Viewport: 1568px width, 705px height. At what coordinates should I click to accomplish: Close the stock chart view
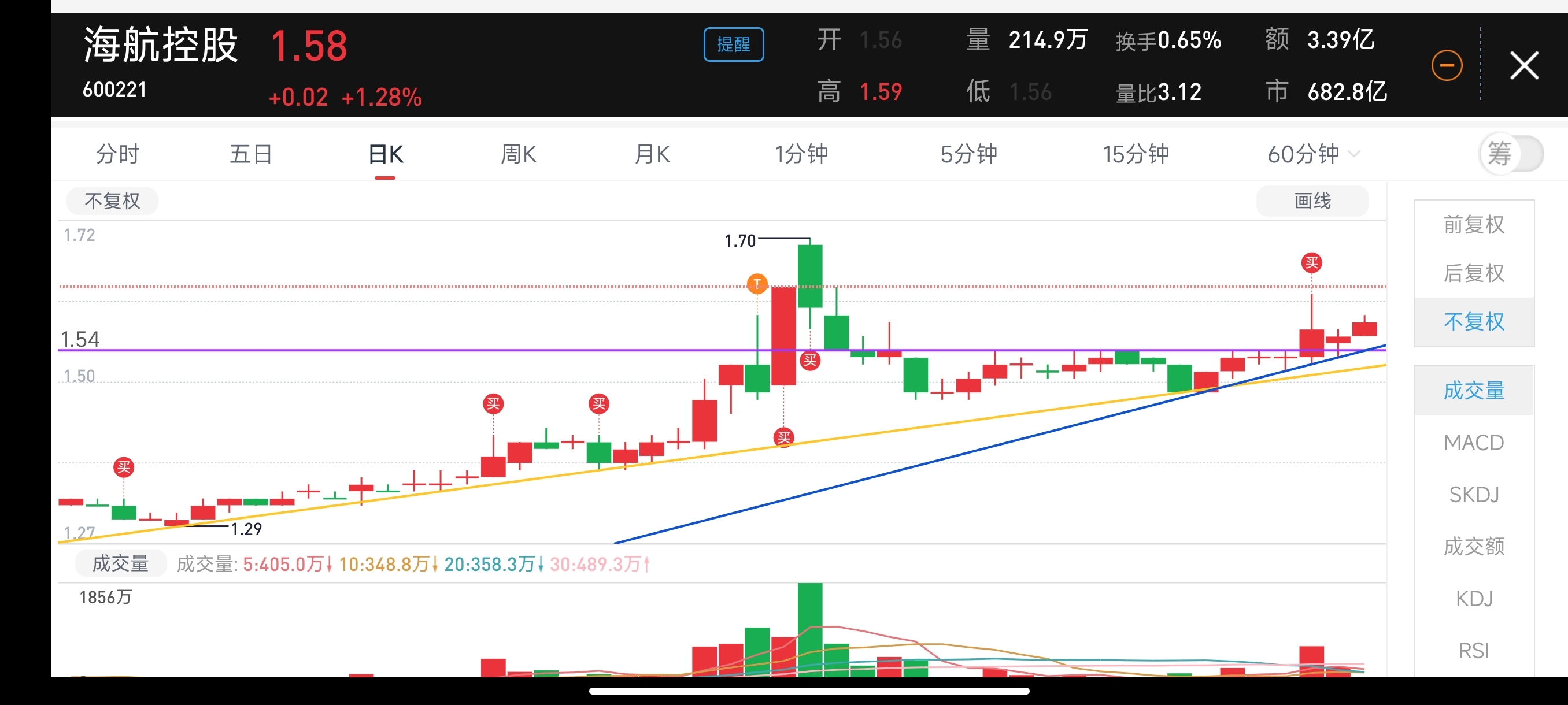pyautogui.click(x=1524, y=65)
